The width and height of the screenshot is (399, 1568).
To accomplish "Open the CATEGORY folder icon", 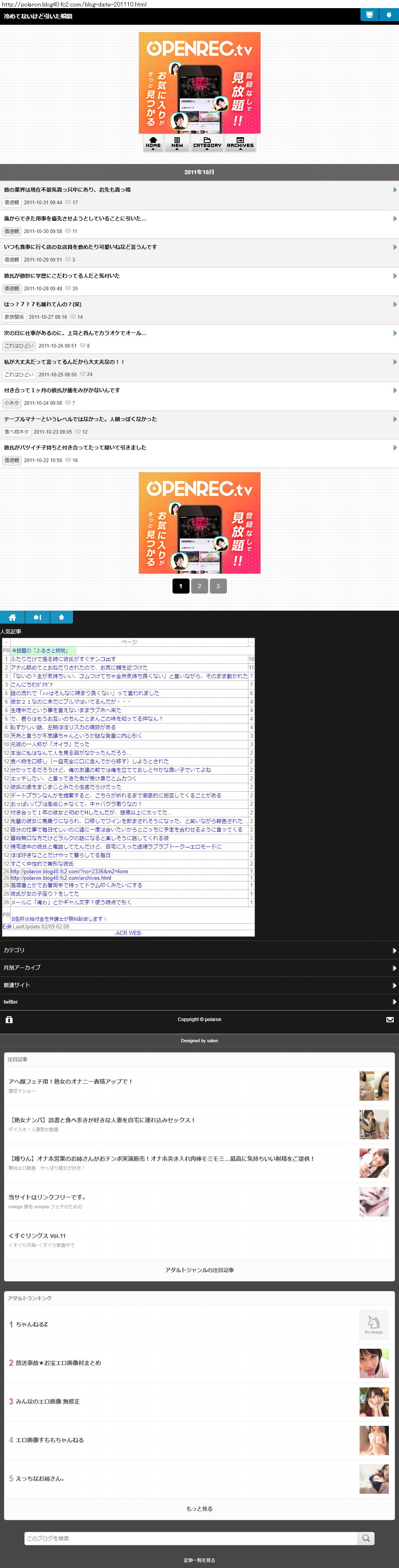I will coord(207,143).
